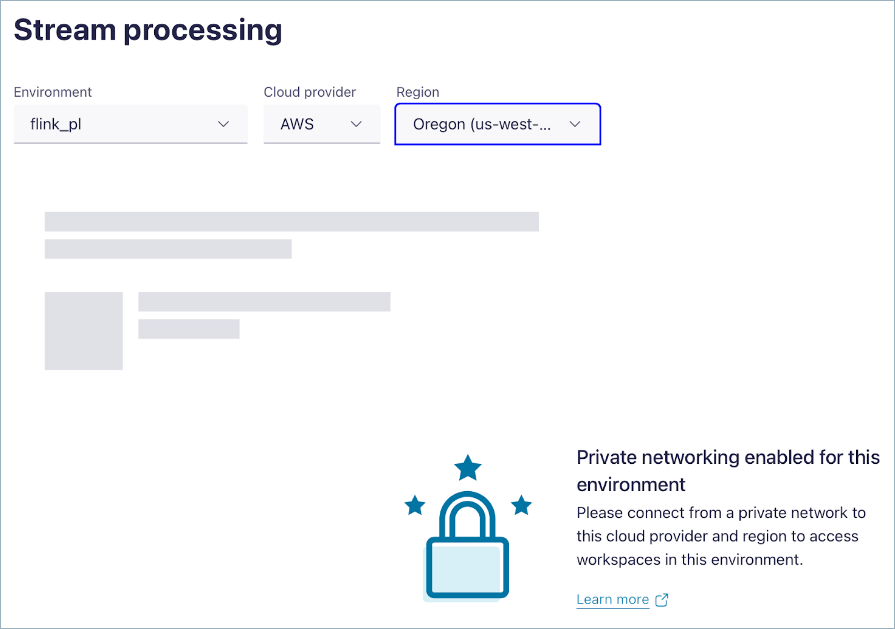
Task: Click the left star beside the lock
Action: pyautogui.click(x=413, y=506)
